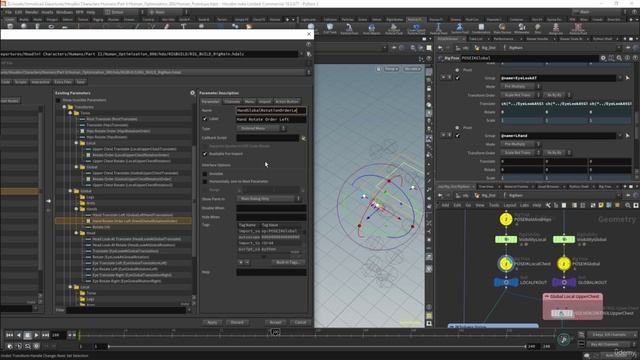Click group selector arrow for LHand
Viewport: 640px width, 360px height.
627,136
